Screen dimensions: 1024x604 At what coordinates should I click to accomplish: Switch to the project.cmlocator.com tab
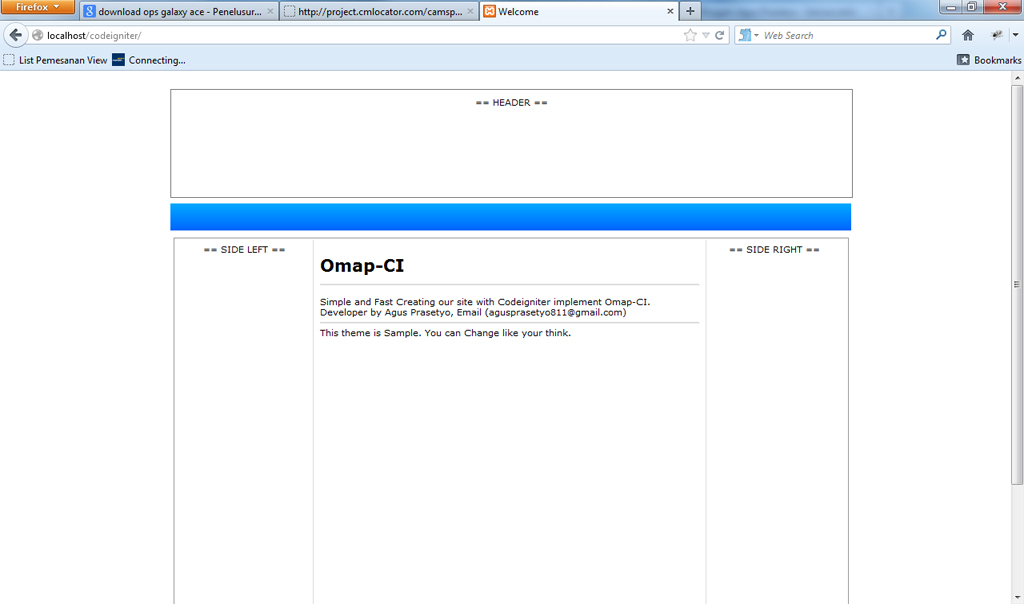(x=379, y=11)
